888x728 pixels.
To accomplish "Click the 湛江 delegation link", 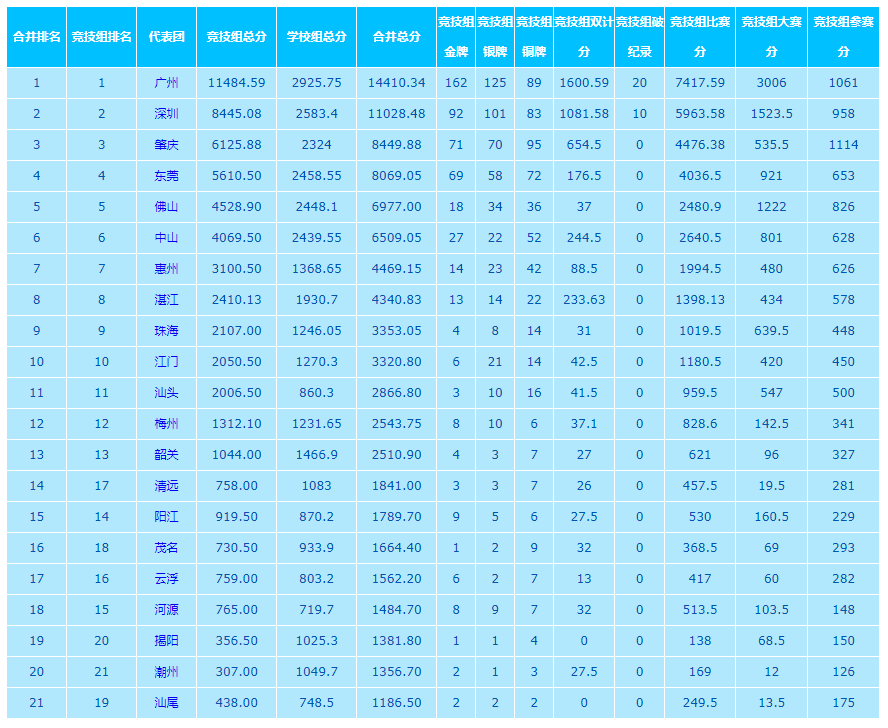I will 166,300.
